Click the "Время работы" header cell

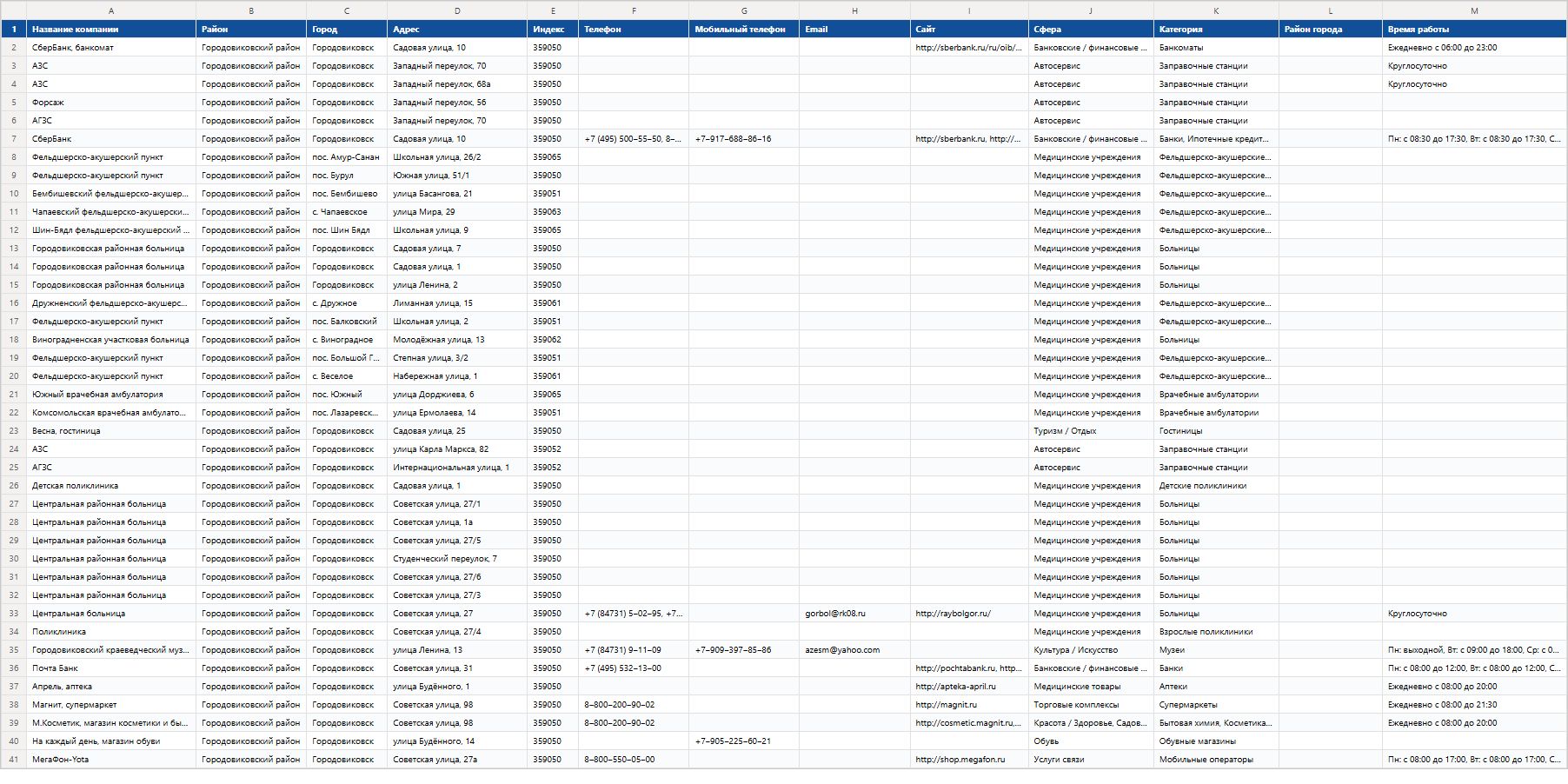[x=1474, y=30]
